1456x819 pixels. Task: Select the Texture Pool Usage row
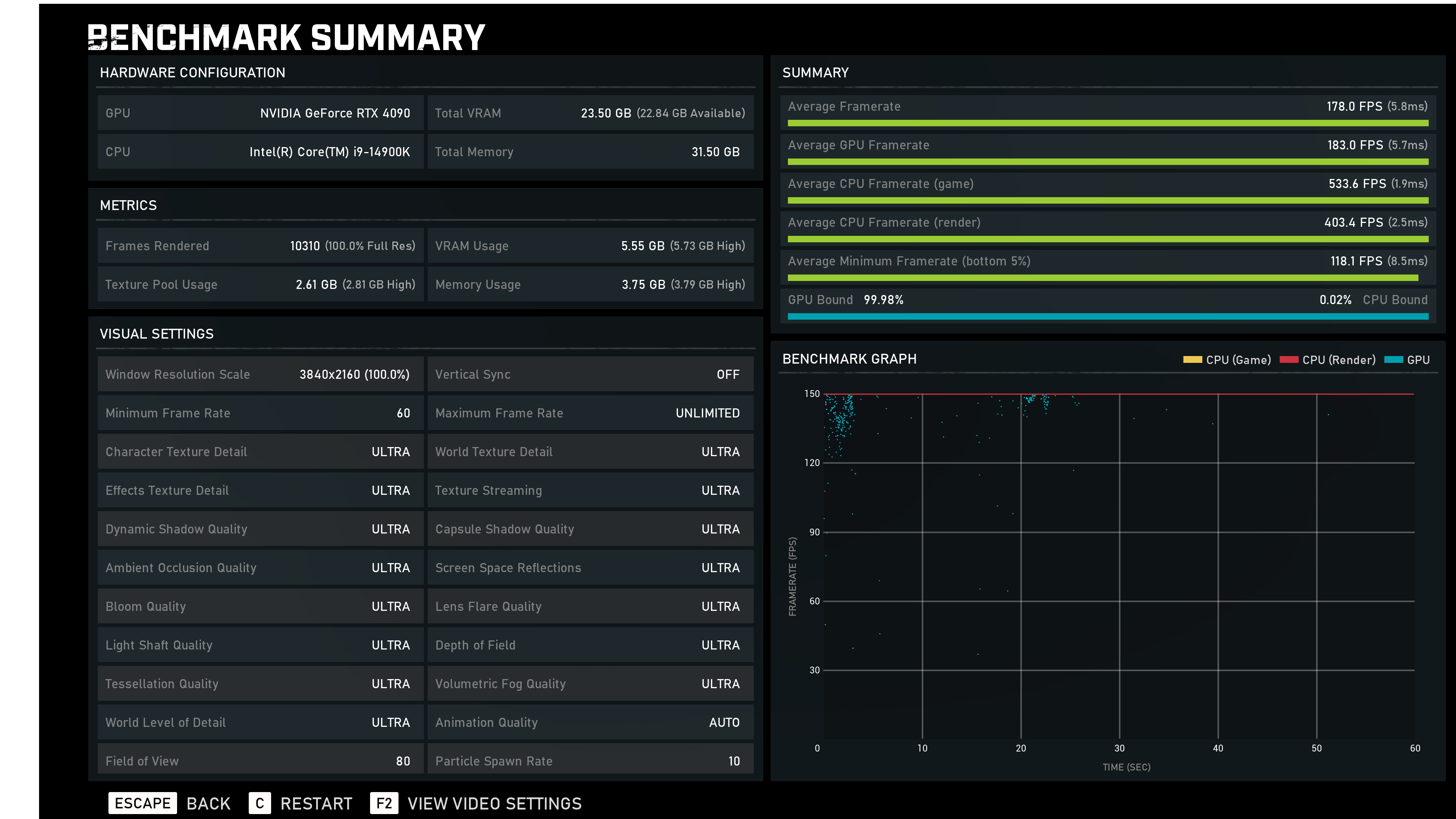pos(260,284)
